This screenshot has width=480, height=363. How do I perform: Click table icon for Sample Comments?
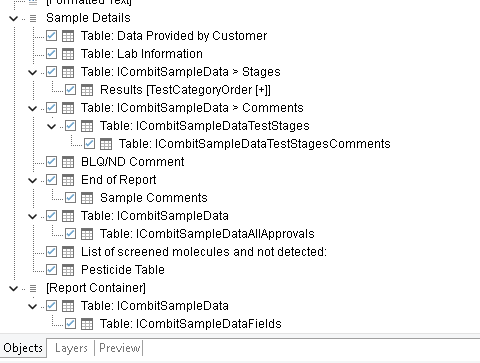(87, 198)
